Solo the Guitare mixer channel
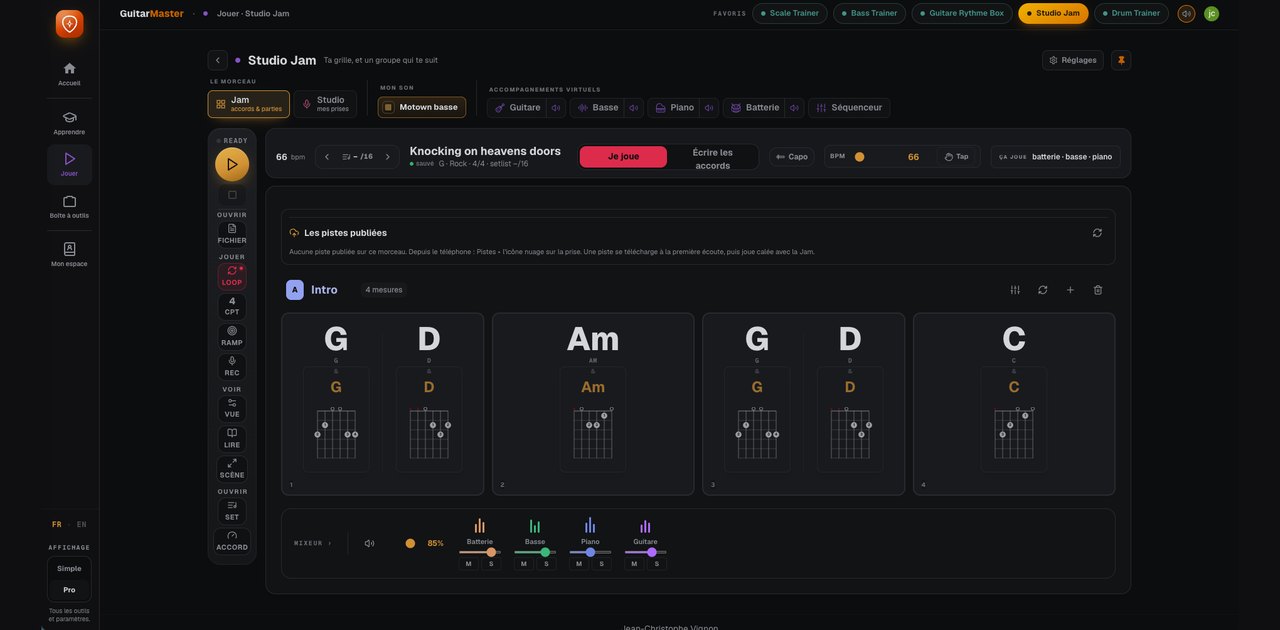Image resolution: width=1280 pixels, height=630 pixels. point(657,564)
